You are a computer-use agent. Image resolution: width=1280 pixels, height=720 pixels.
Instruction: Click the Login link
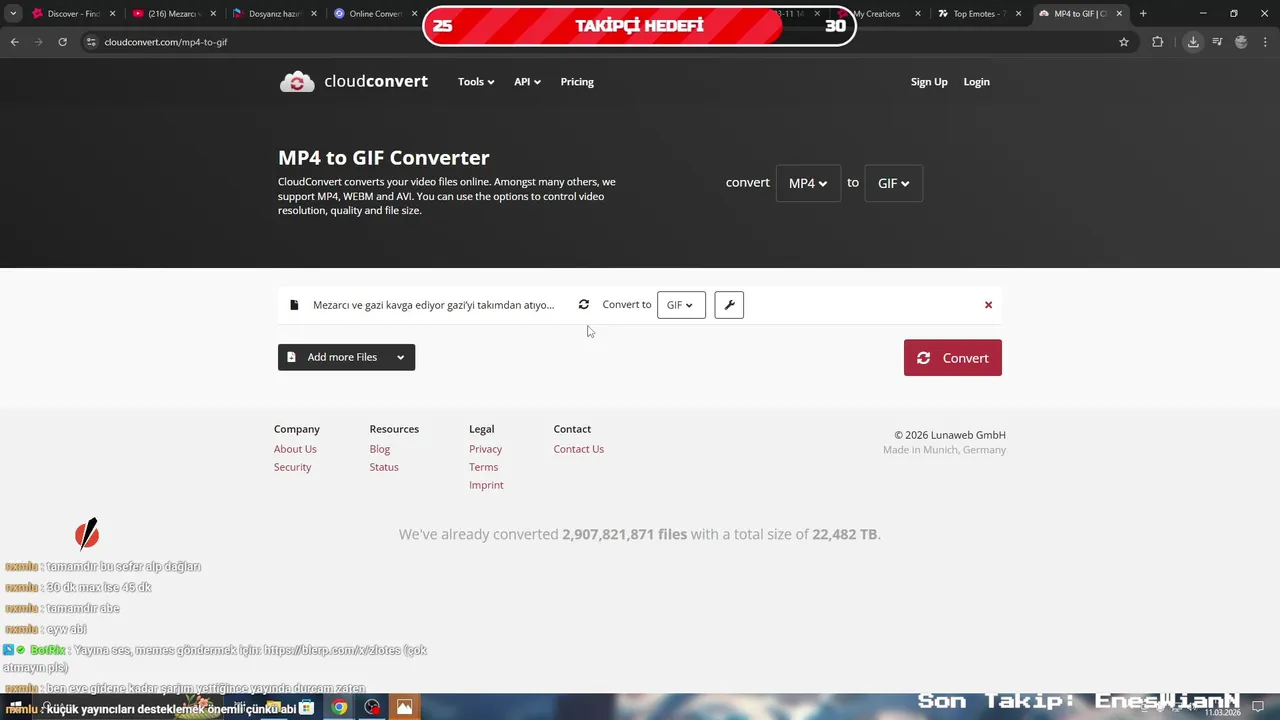point(977,82)
